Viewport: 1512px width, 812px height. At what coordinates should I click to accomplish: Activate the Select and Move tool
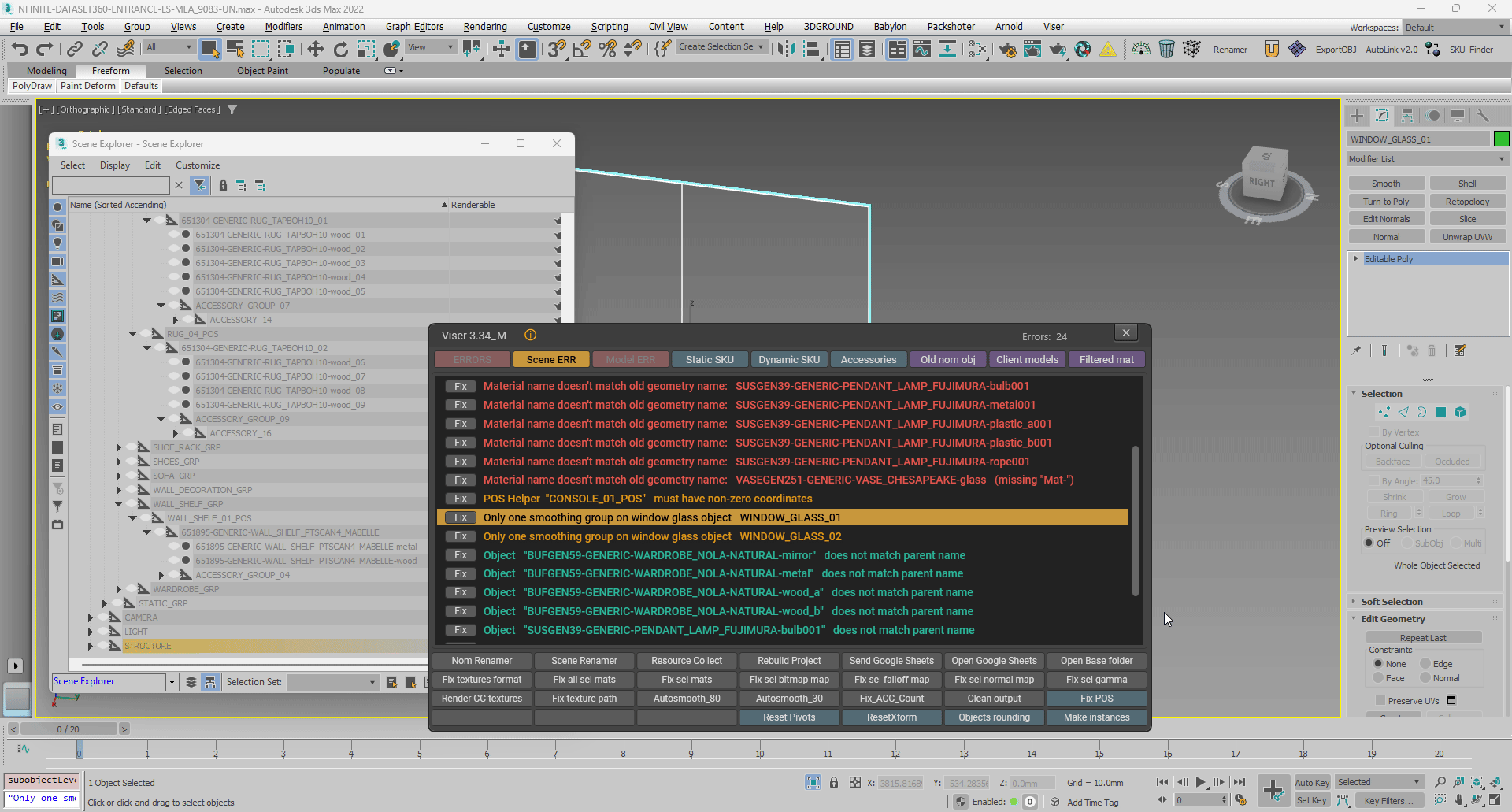315,50
